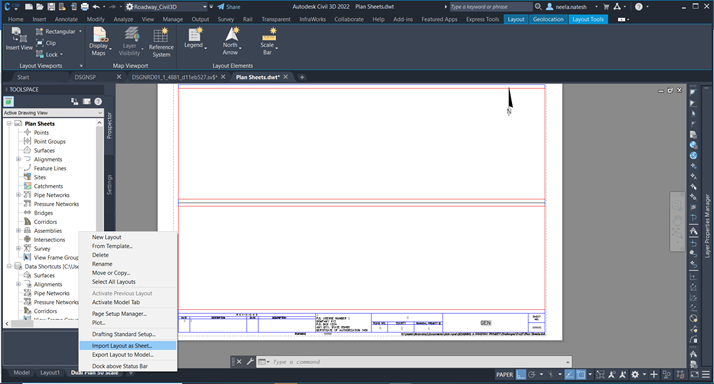Screen dimensions: 714x384
Task: Toggle object snap tracking in status bar
Action: coord(570,374)
